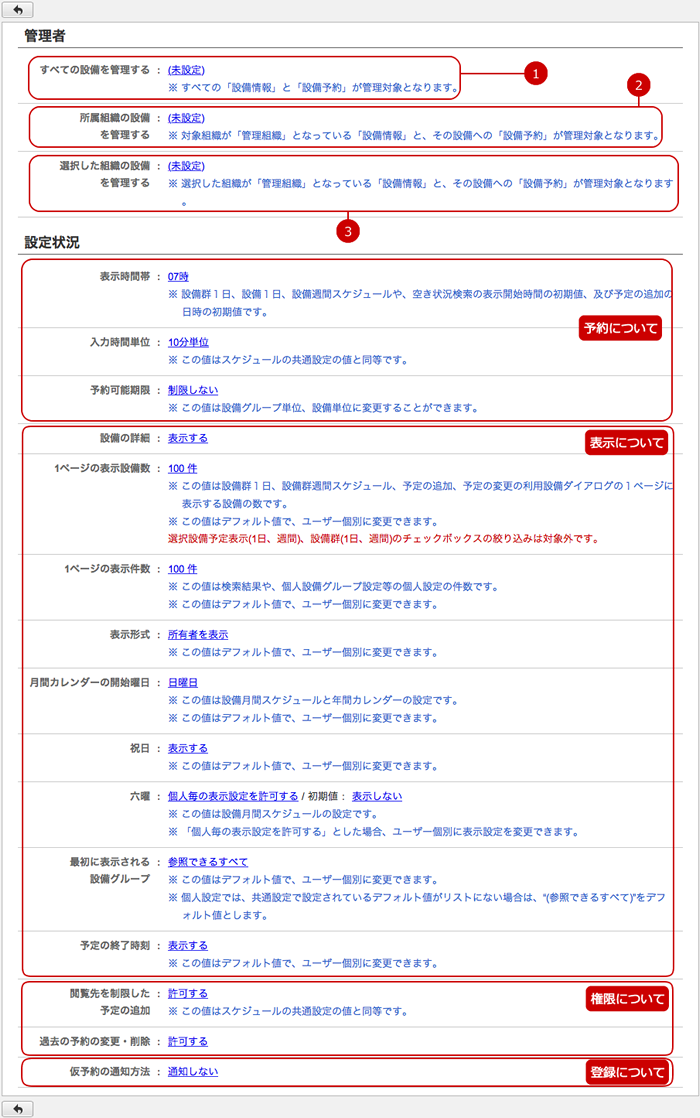Click the 月間カレンダーの開始曜日 label
The width and height of the screenshot is (700, 1118).
tap(90, 682)
